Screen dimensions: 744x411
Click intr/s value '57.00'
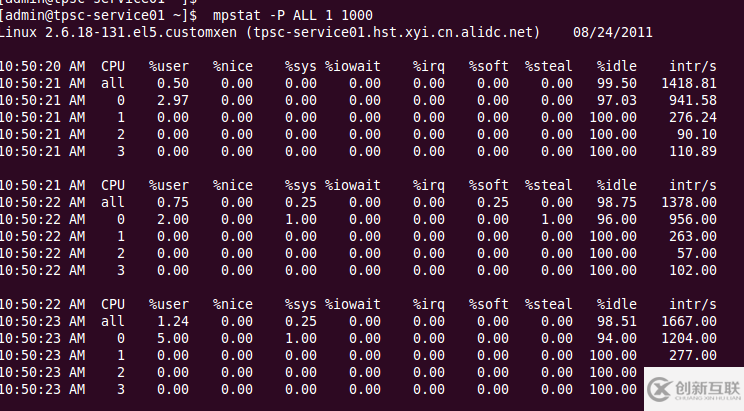click(697, 254)
